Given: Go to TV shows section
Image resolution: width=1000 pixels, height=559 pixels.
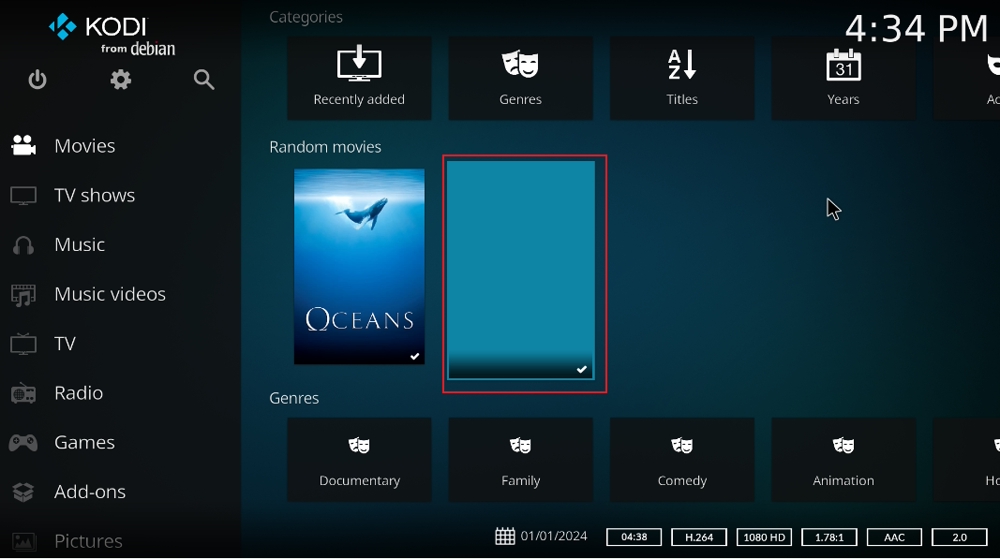Looking at the screenshot, I should point(94,195).
